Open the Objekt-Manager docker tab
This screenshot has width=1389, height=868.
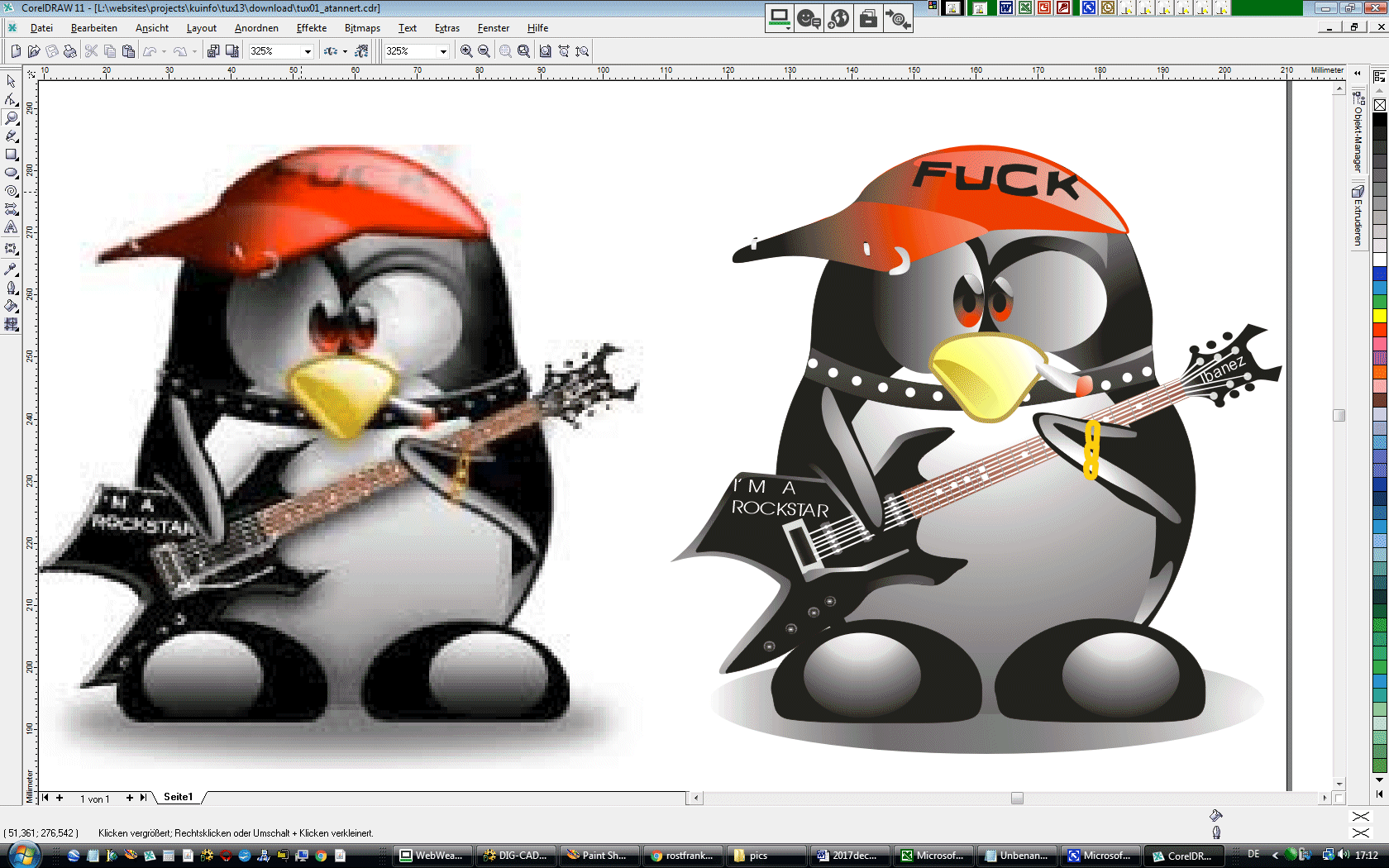click(x=1358, y=132)
